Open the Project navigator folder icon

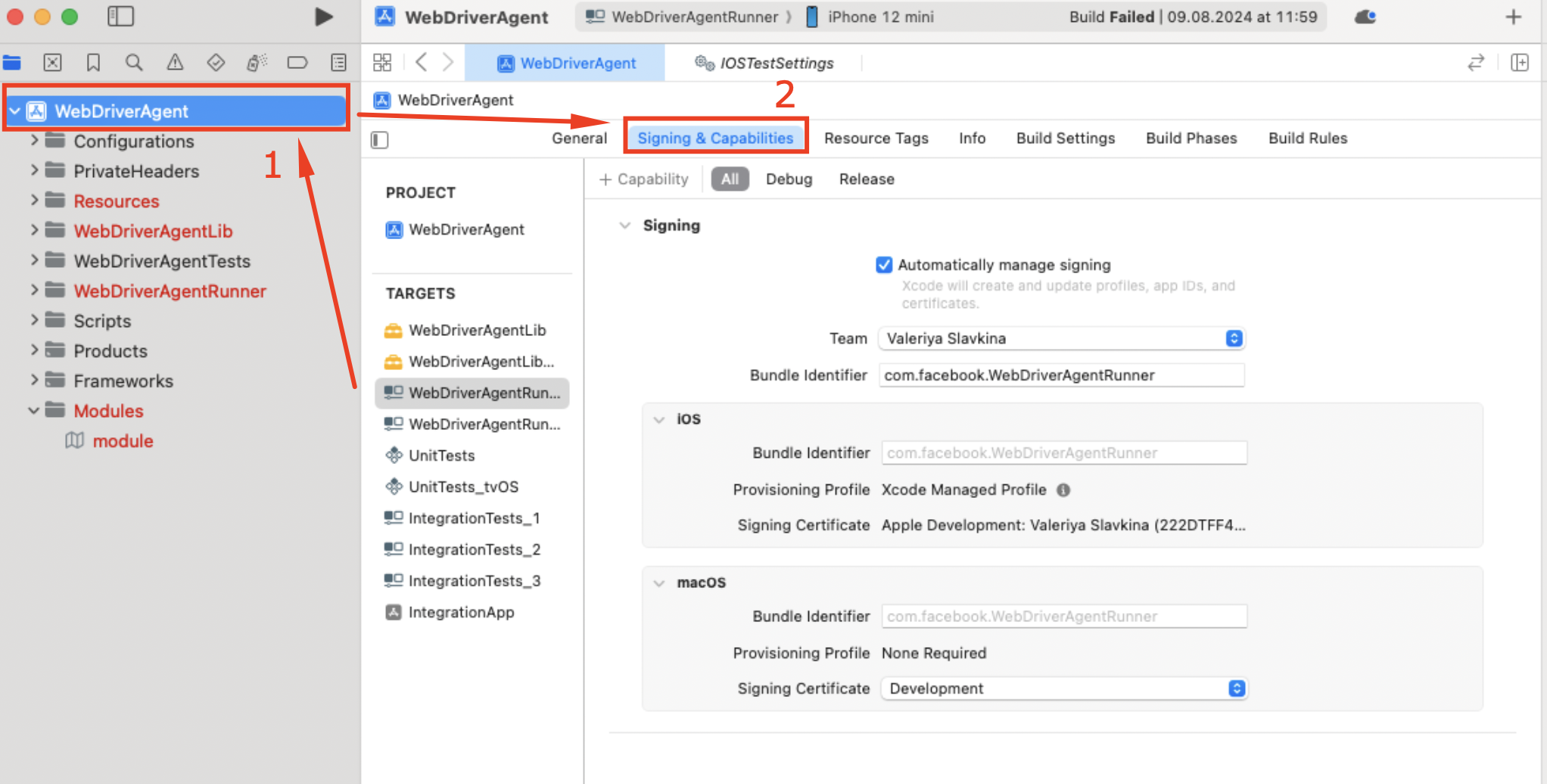(x=12, y=63)
